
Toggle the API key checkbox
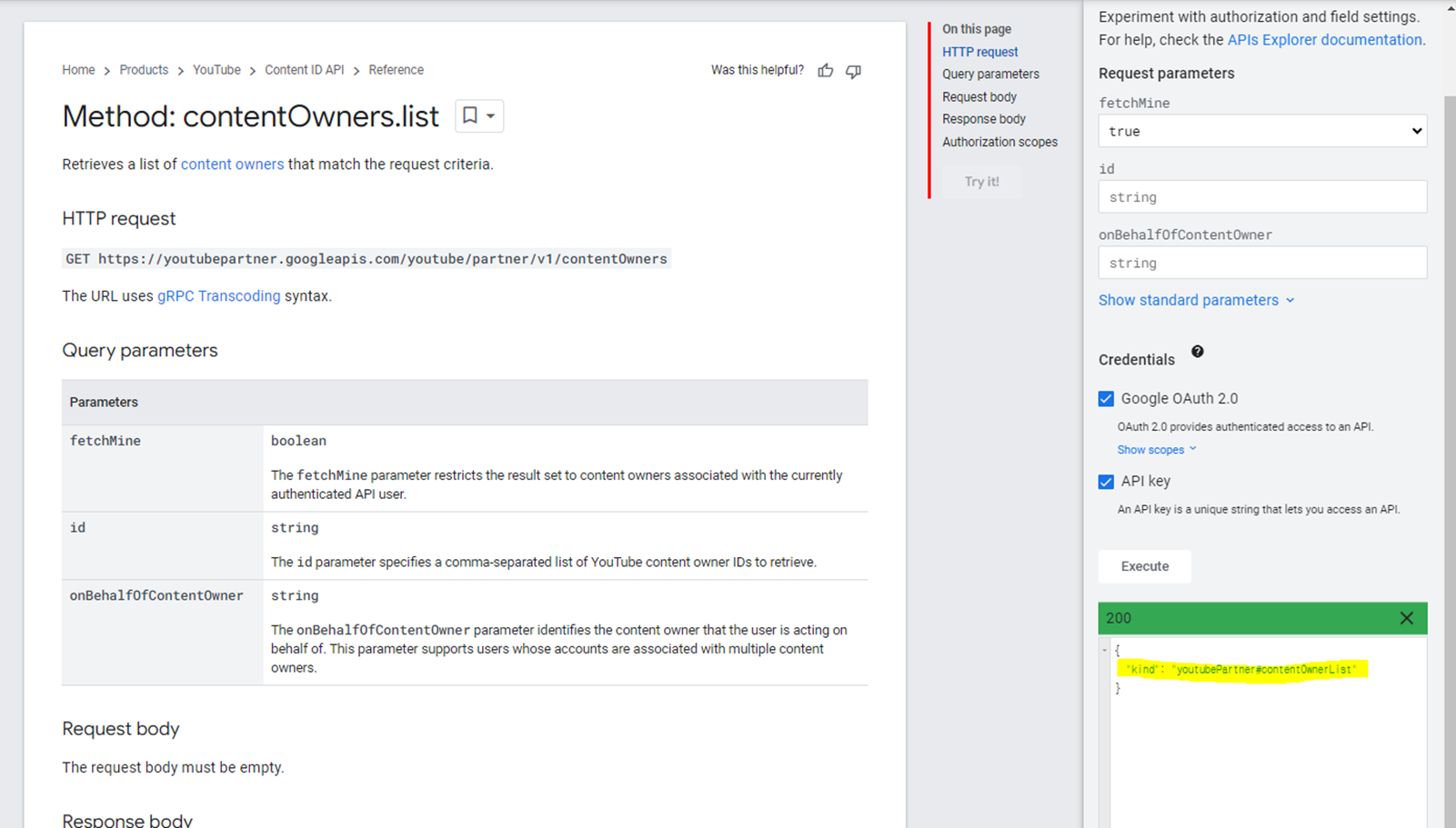point(1106,482)
